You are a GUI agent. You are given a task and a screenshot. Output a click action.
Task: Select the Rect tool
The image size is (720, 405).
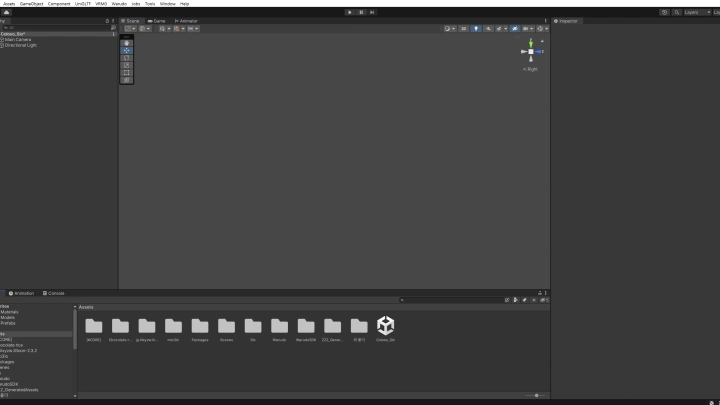(127, 73)
